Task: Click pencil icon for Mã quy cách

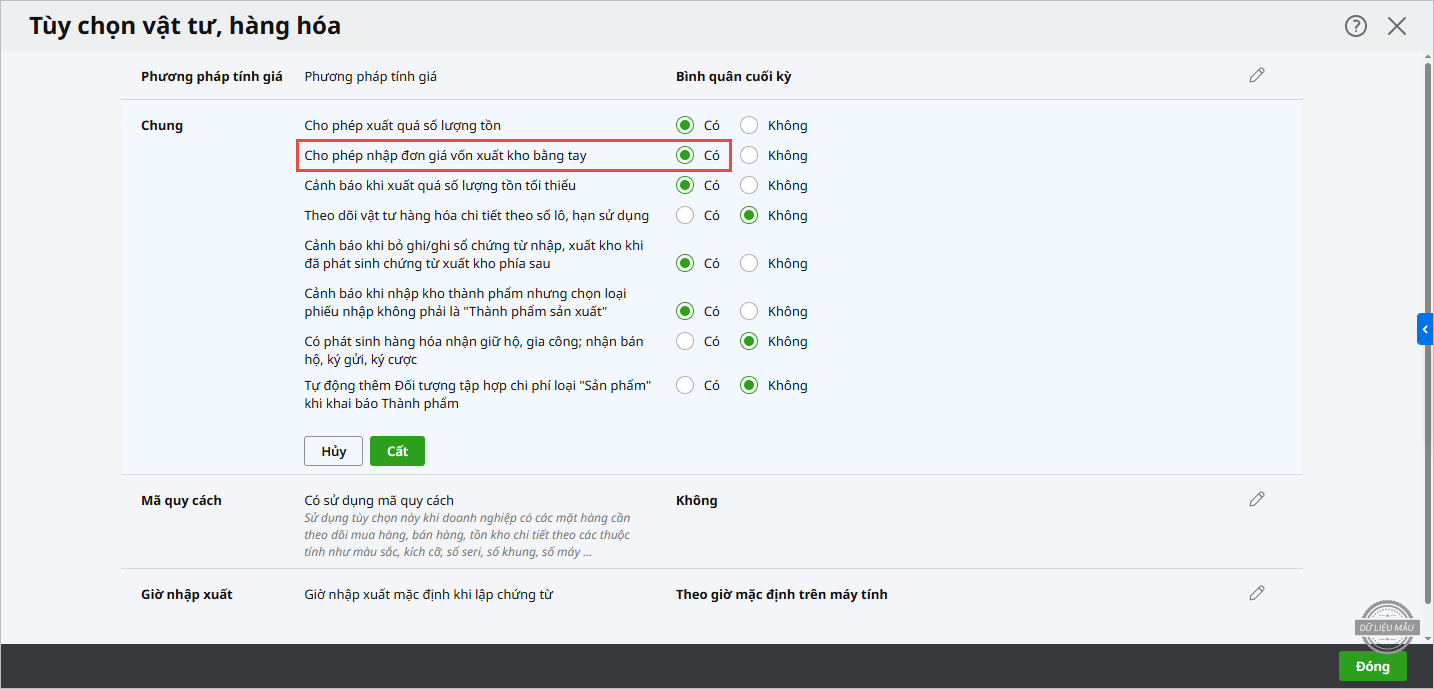Action: [x=1257, y=499]
